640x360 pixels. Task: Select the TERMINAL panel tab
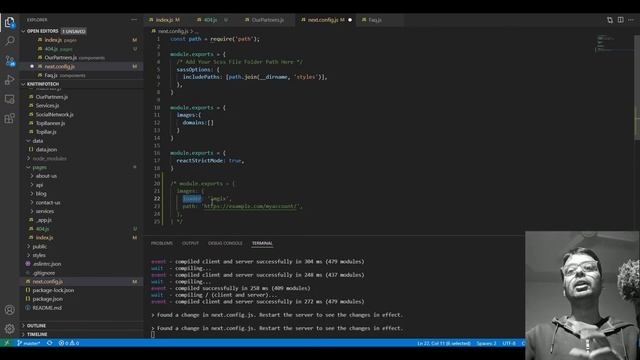point(262,243)
